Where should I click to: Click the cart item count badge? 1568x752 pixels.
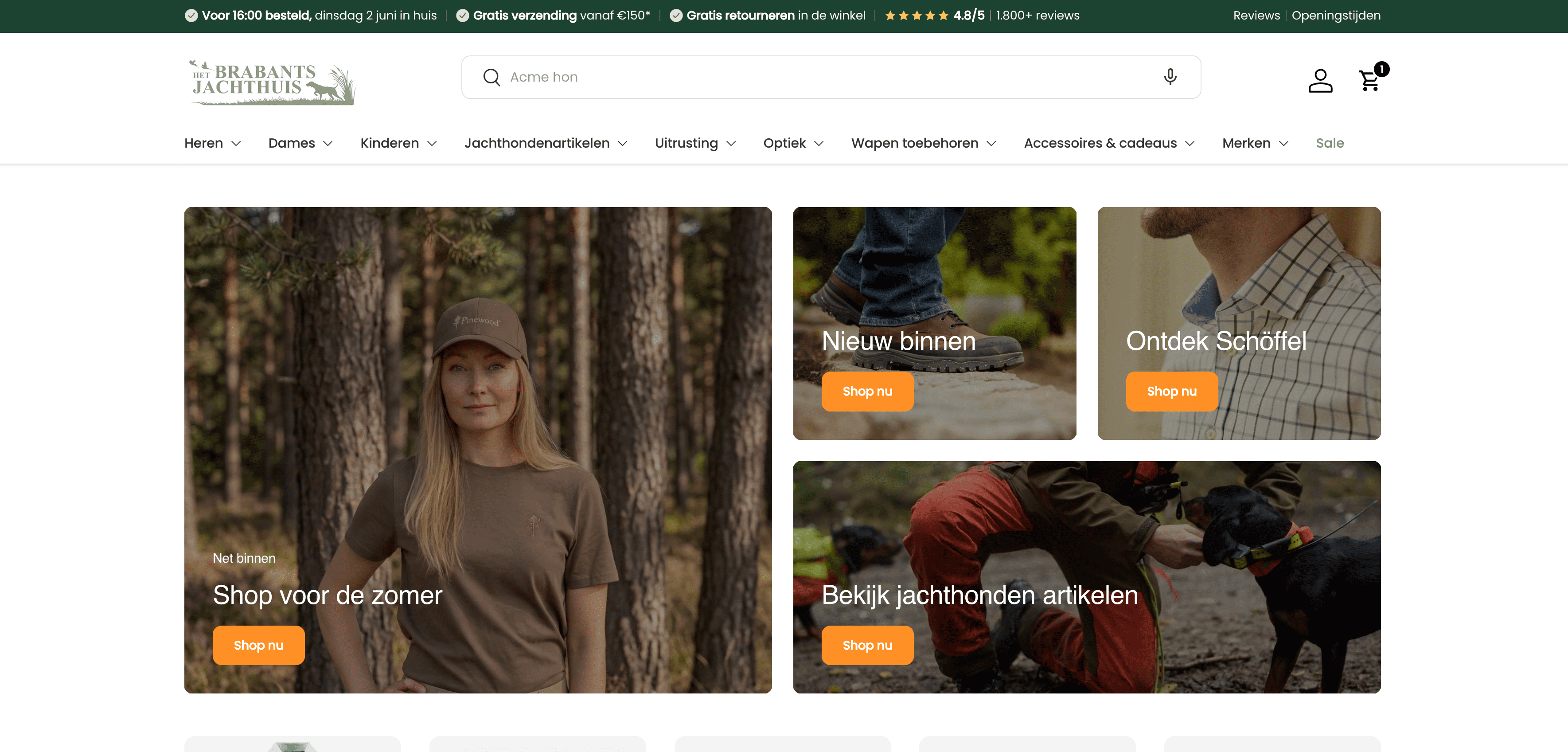[1381, 69]
